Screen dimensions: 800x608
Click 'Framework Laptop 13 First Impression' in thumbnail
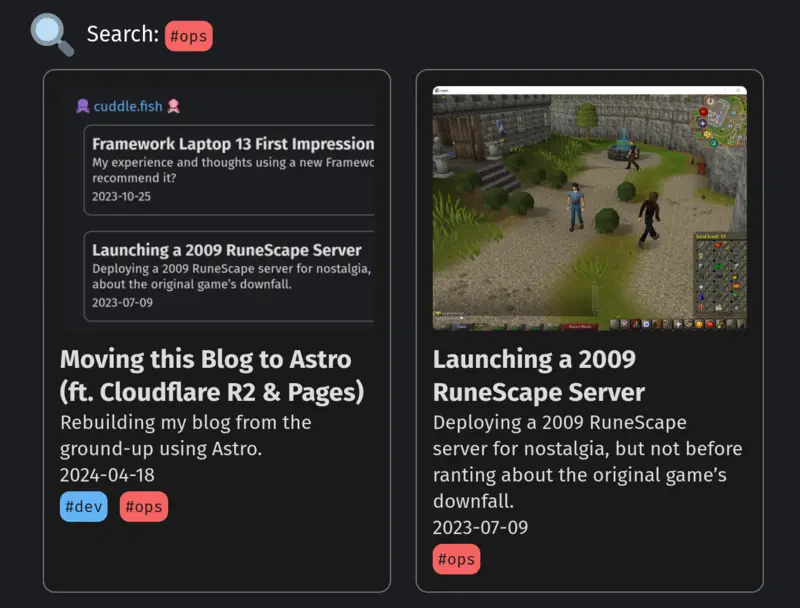233,144
